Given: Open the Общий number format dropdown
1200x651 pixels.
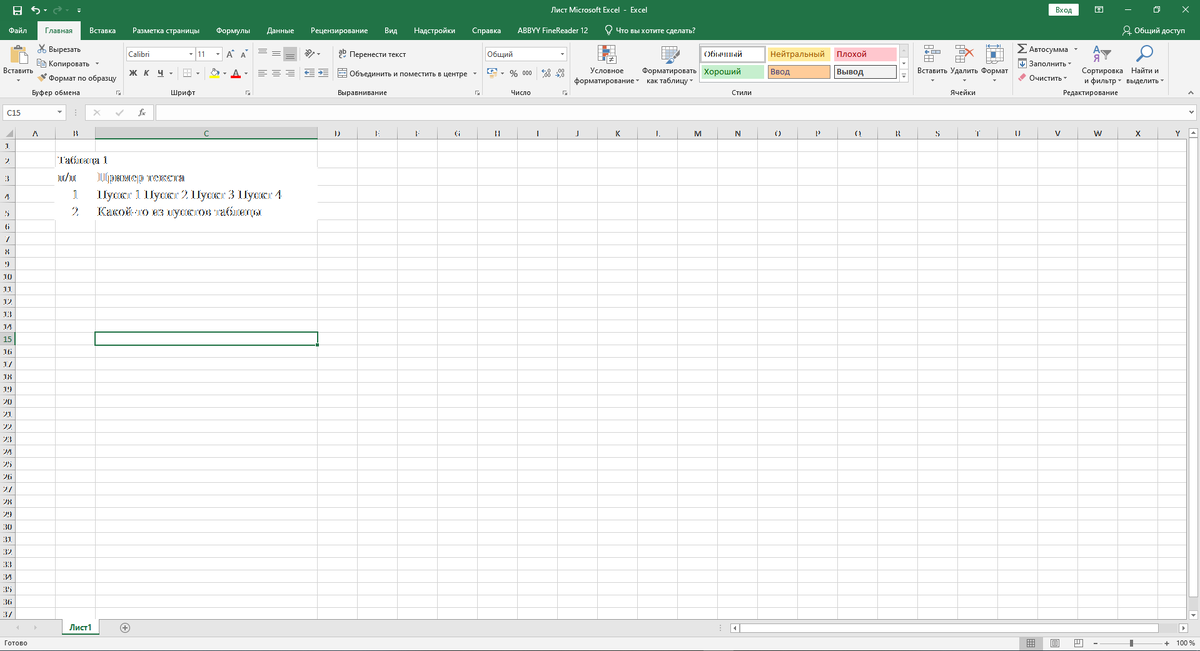Looking at the screenshot, I should [x=562, y=54].
